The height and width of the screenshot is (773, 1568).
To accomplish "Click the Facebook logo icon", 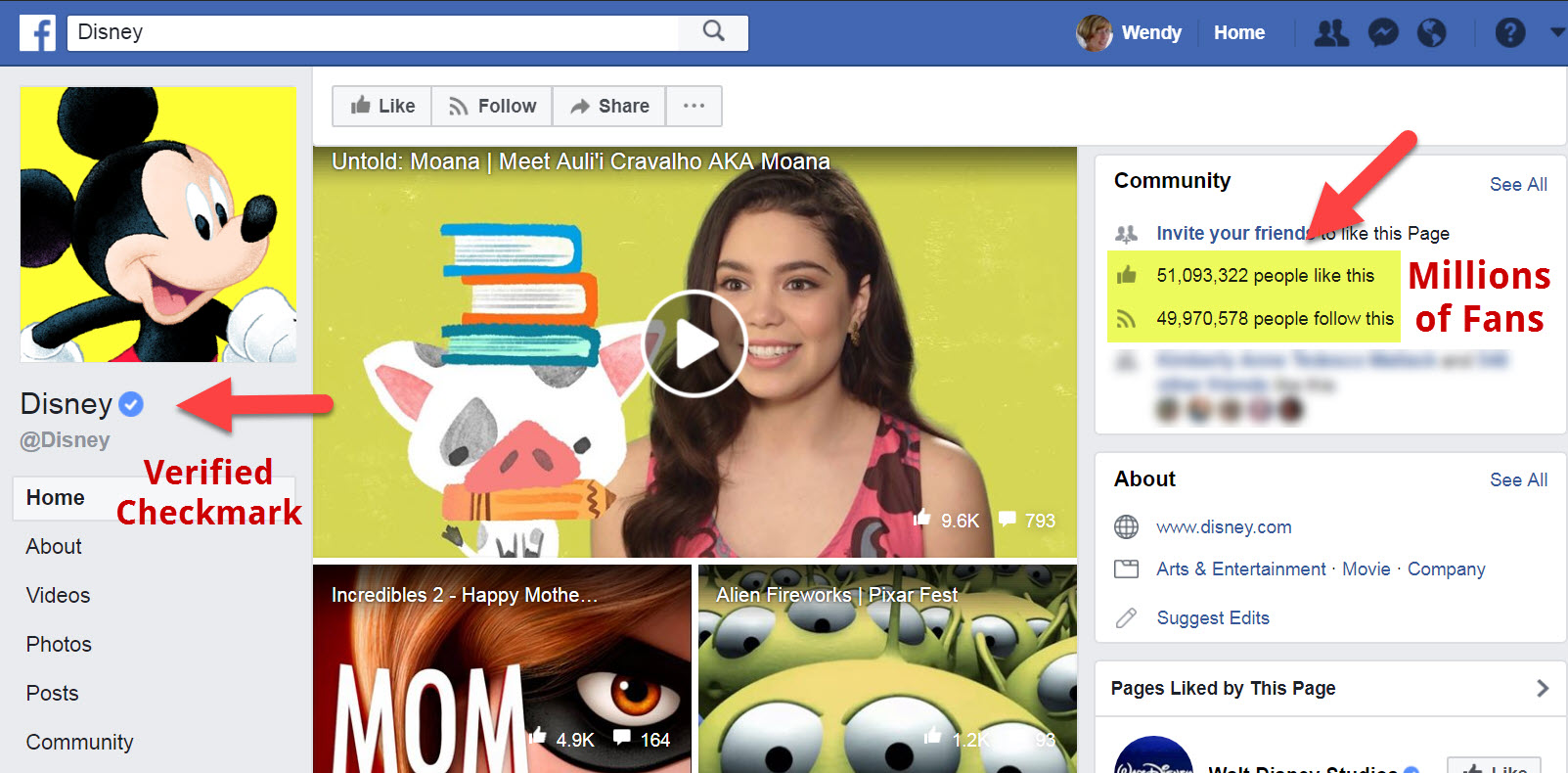I will (37, 32).
